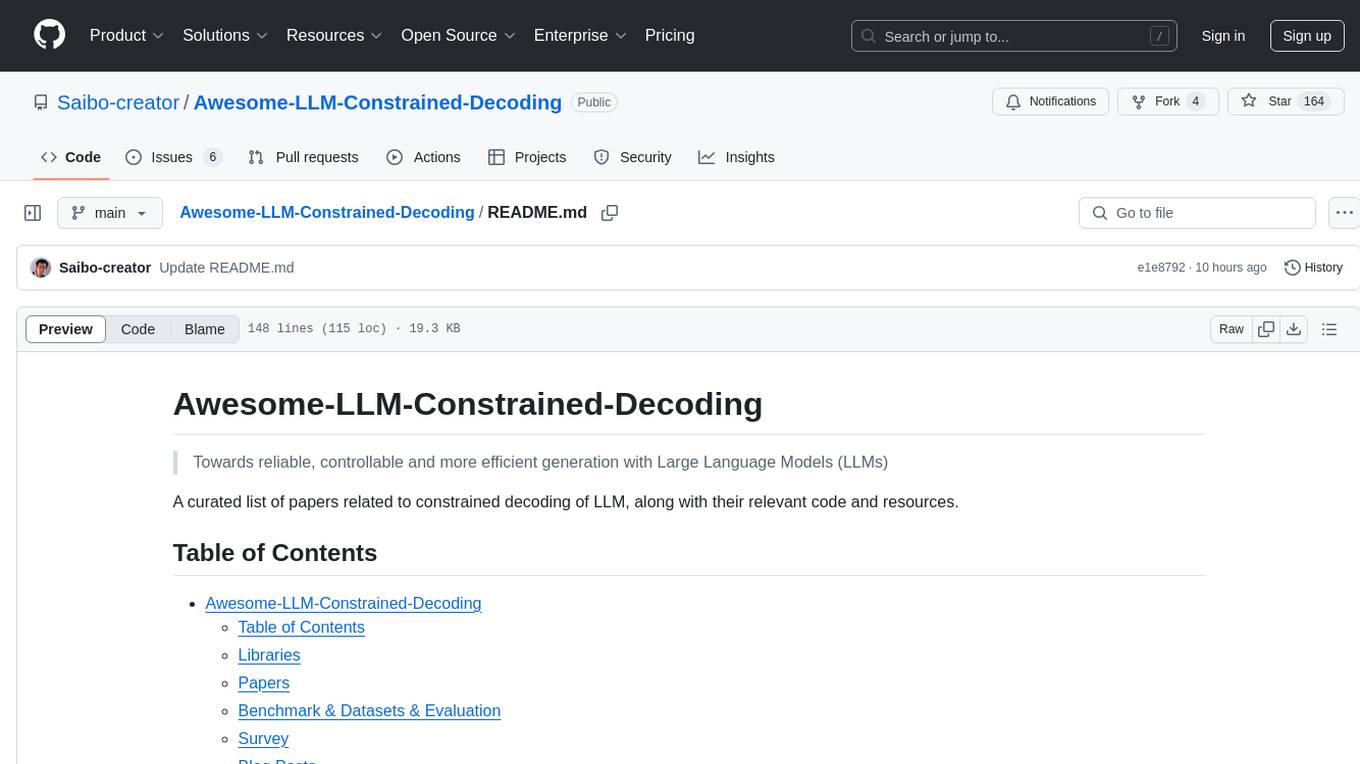Image resolution: width=1360 pixels, height=764 pixels.
Task: Expand the Solutions menu
Action: click(225, 35)
